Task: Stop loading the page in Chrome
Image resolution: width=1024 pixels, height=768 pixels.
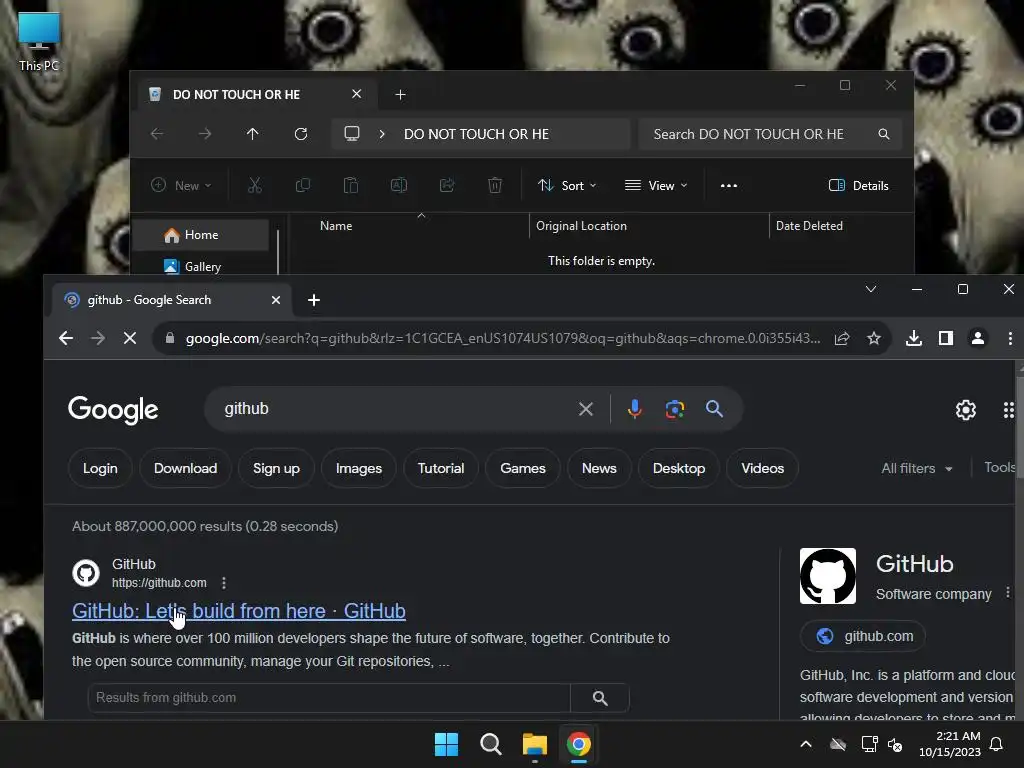Action: click(130, 338)
